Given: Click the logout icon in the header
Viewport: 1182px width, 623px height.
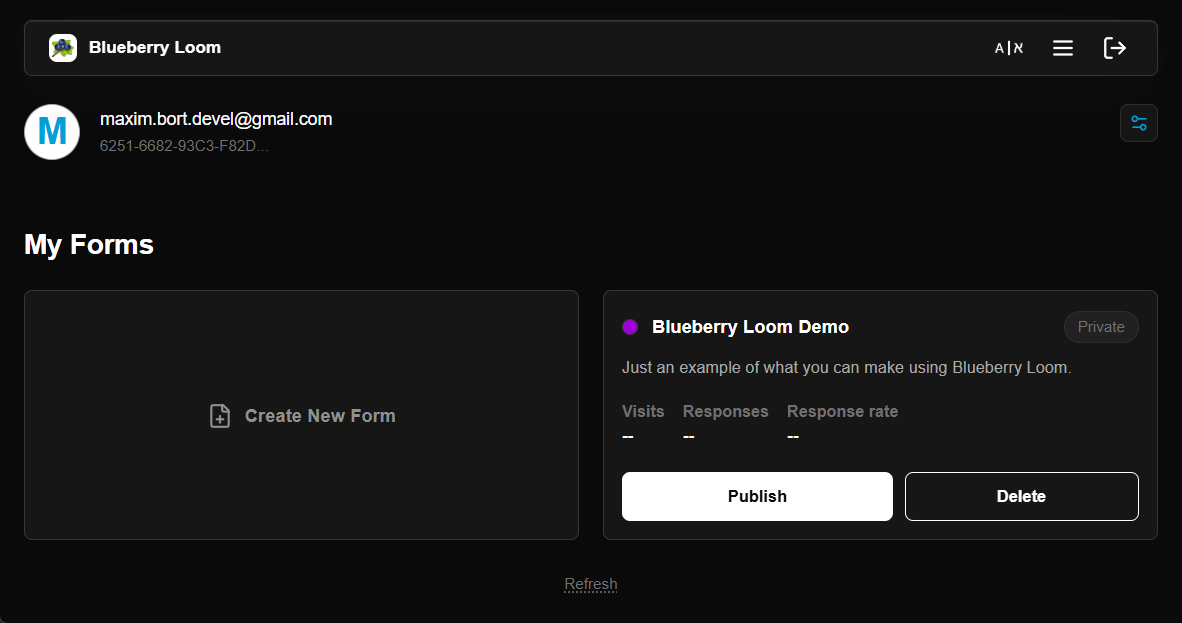Looking at the screenshot, I should (1115, 47).
